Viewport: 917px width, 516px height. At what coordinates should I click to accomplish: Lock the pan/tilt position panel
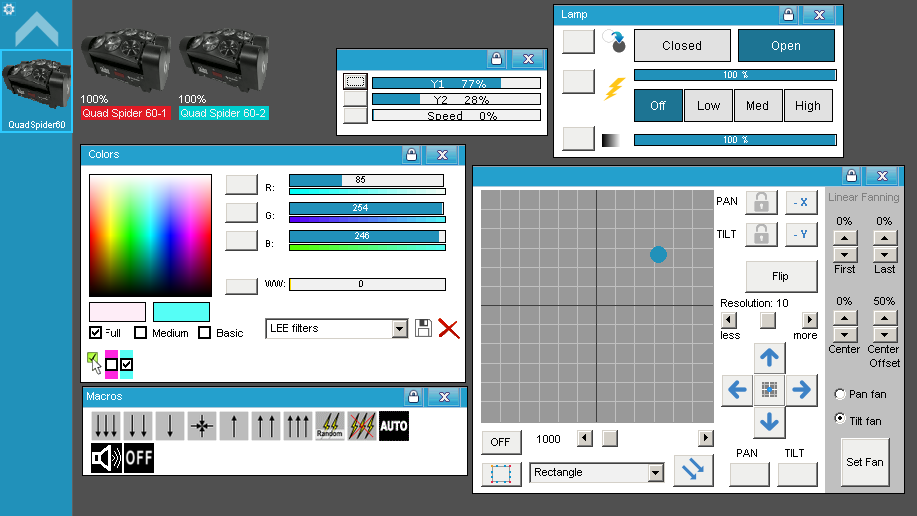click(x=852, y=175)
